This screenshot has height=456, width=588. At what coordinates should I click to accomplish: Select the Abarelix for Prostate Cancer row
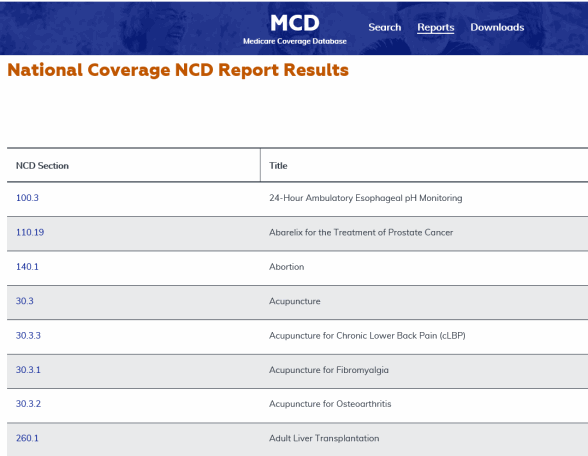coord(297,234)
